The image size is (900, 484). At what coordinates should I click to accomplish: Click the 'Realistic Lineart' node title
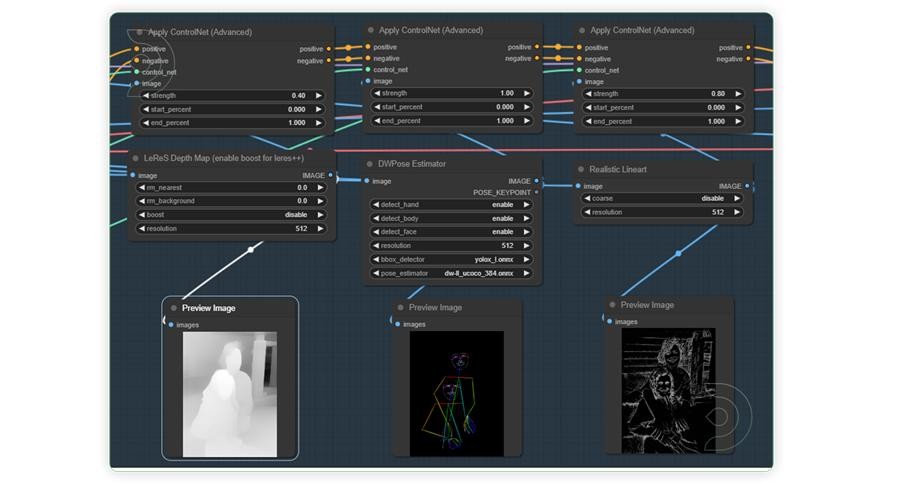[x=618, y=169]
